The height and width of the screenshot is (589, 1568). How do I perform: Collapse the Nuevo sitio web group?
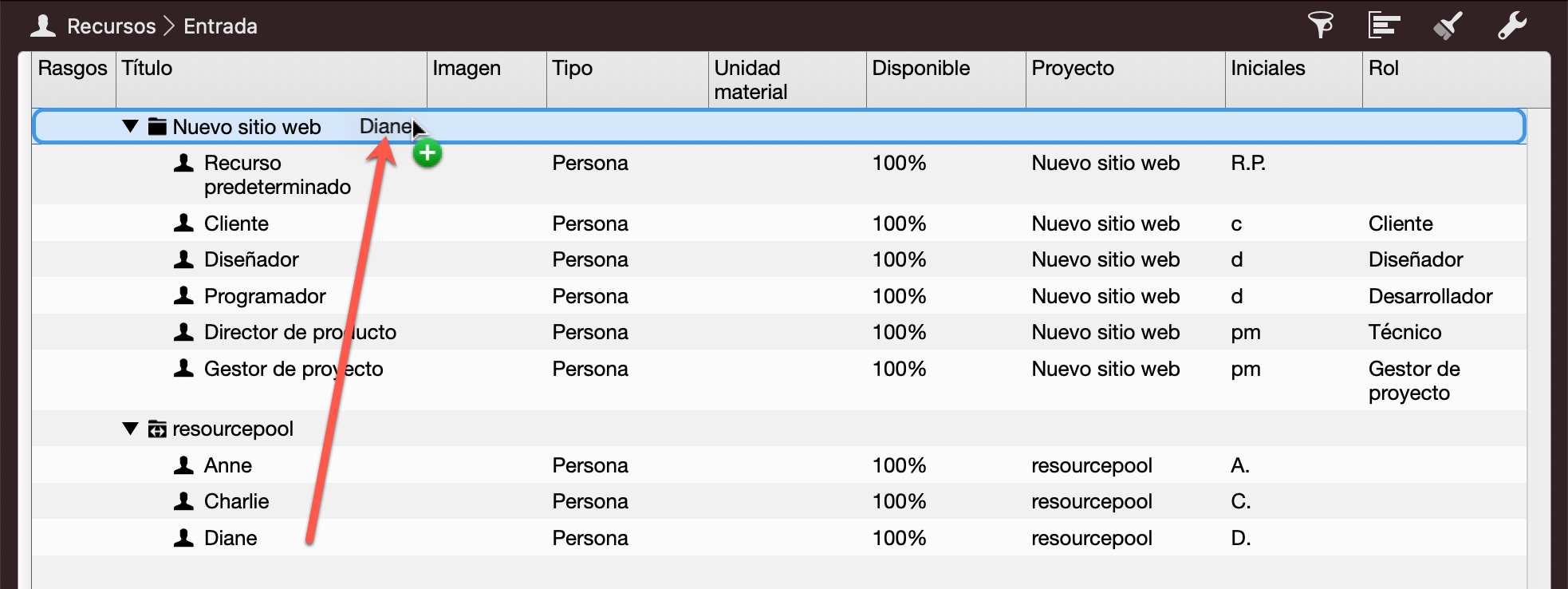(x=130, y=126)
